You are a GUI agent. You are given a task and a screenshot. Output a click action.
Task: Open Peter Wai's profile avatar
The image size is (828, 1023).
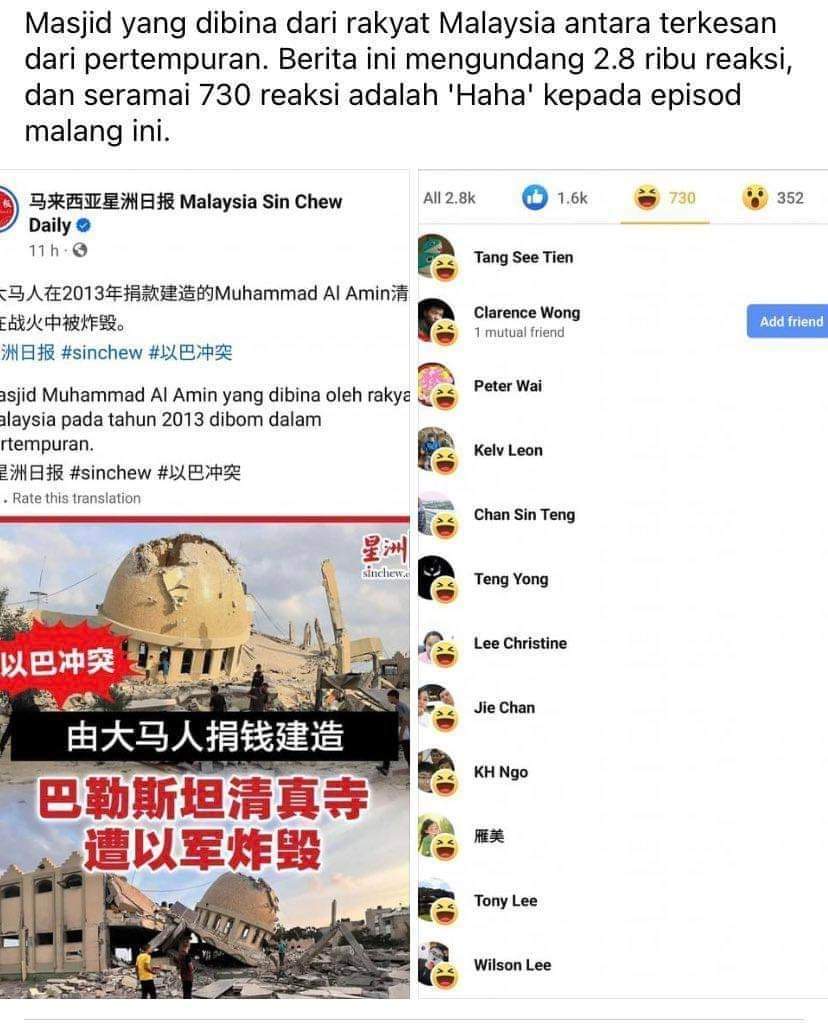436,385
